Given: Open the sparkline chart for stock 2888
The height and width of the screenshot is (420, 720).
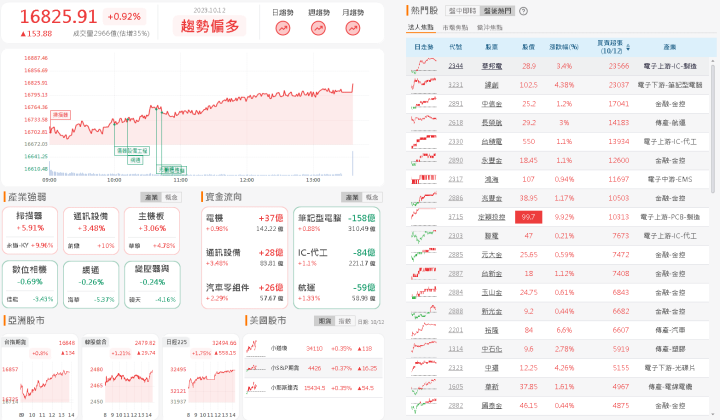Looking at the screenshot, I should point(424,311).
